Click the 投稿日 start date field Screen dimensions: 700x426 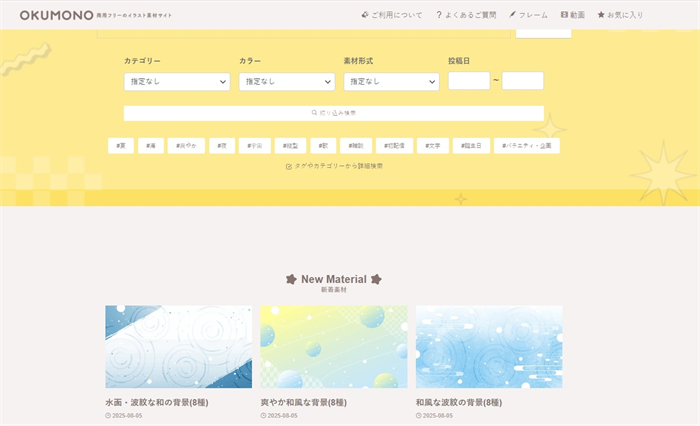469,81
